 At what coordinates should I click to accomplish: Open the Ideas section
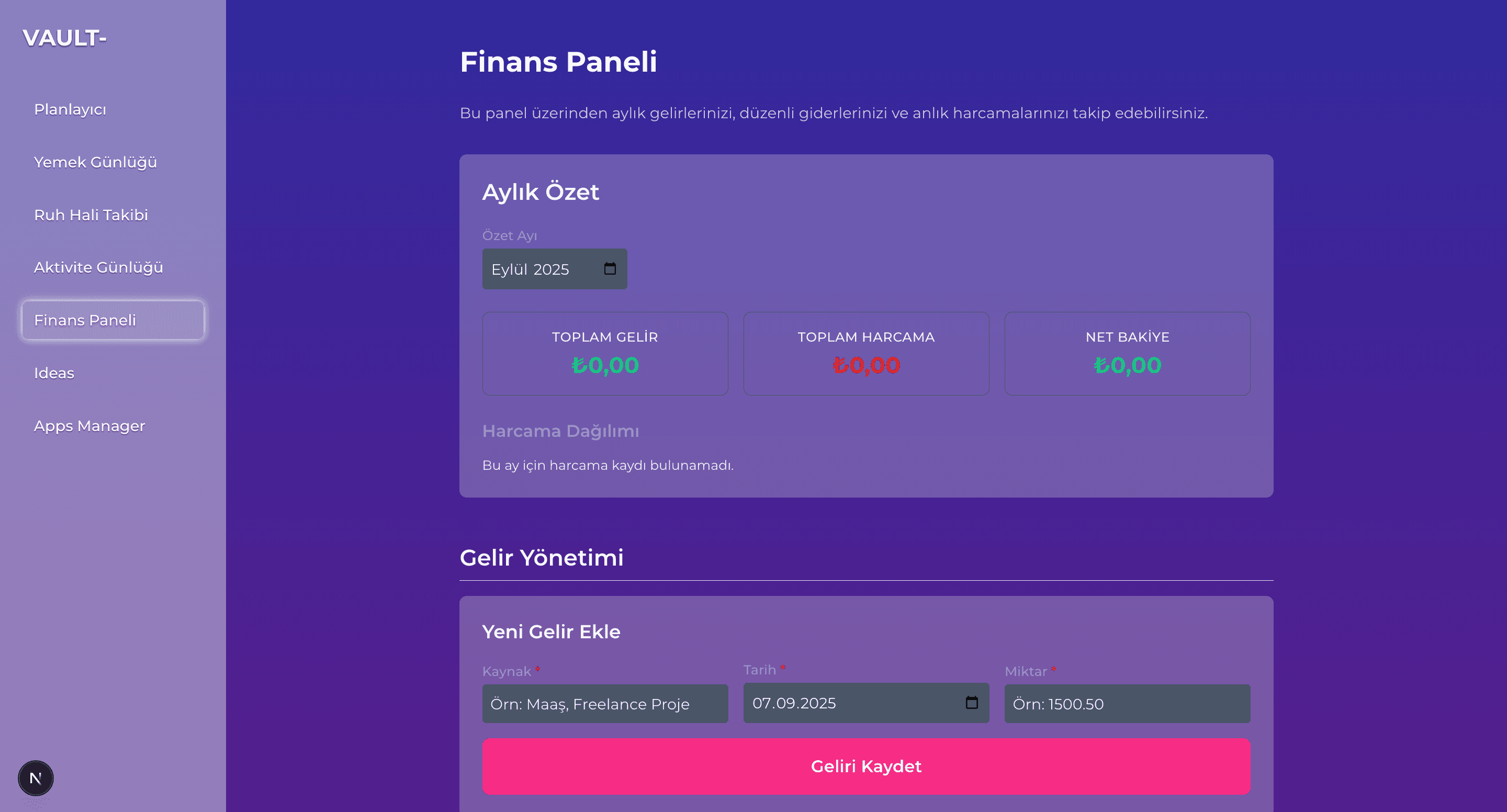pyautogui.click(x=54, y=373)
